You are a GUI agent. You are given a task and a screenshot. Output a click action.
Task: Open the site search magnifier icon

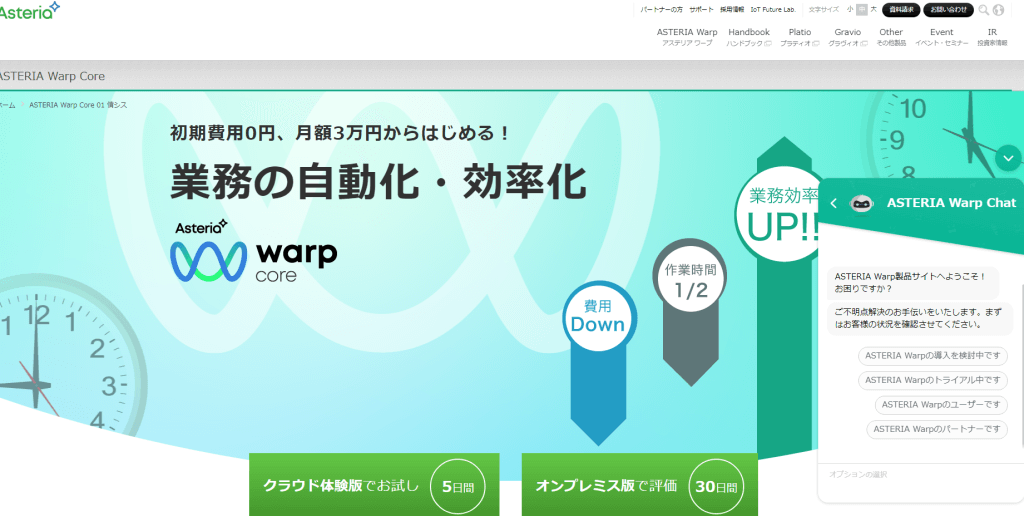(x=984, y=10)
